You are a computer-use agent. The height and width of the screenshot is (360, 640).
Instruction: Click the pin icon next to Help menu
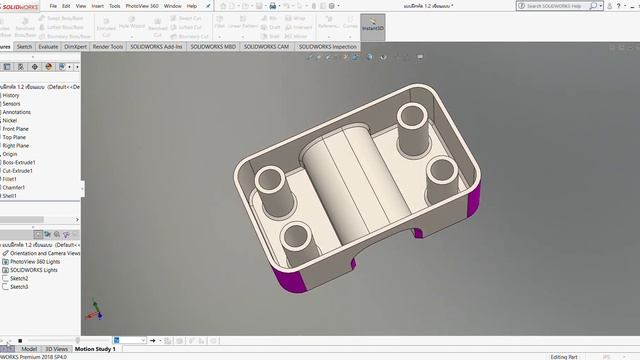[208, 6]
